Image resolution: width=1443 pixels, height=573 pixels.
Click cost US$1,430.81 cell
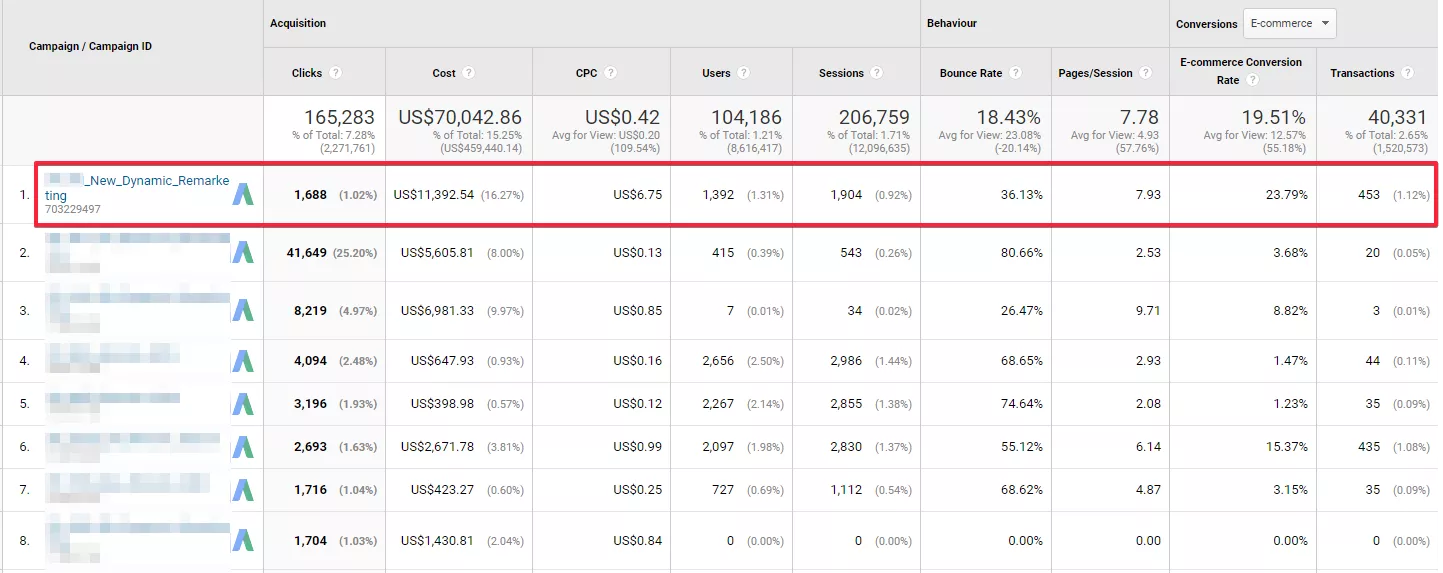tap(437, 541)
